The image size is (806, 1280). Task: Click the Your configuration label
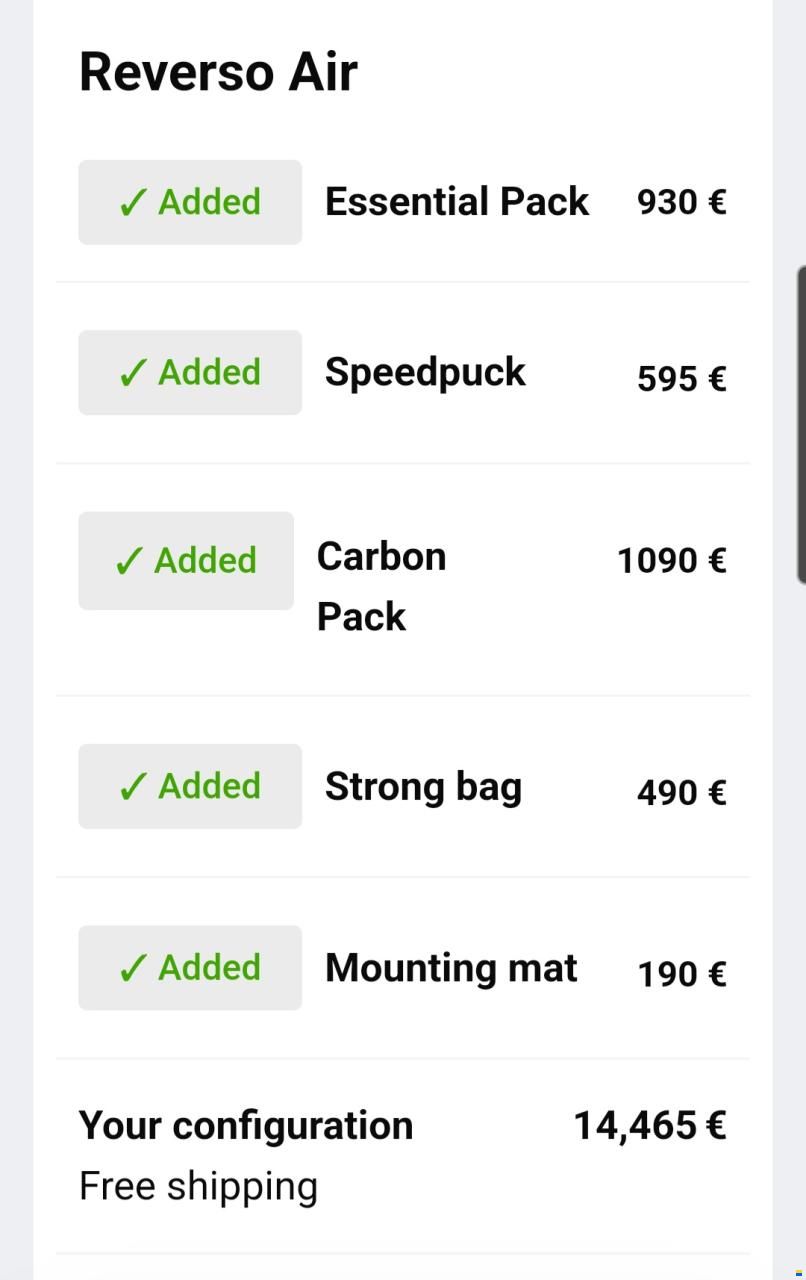[246, 1125]
